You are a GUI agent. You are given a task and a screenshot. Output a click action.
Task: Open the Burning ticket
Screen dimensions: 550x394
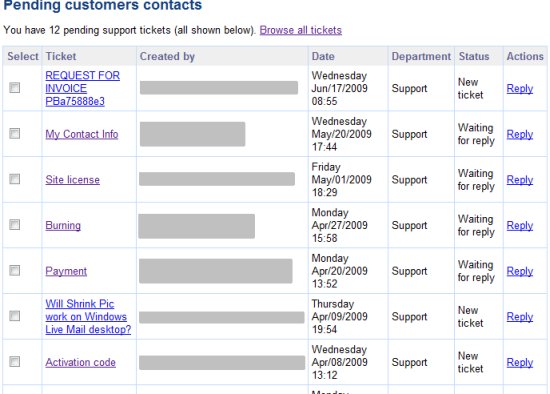(x=63, y=225)
